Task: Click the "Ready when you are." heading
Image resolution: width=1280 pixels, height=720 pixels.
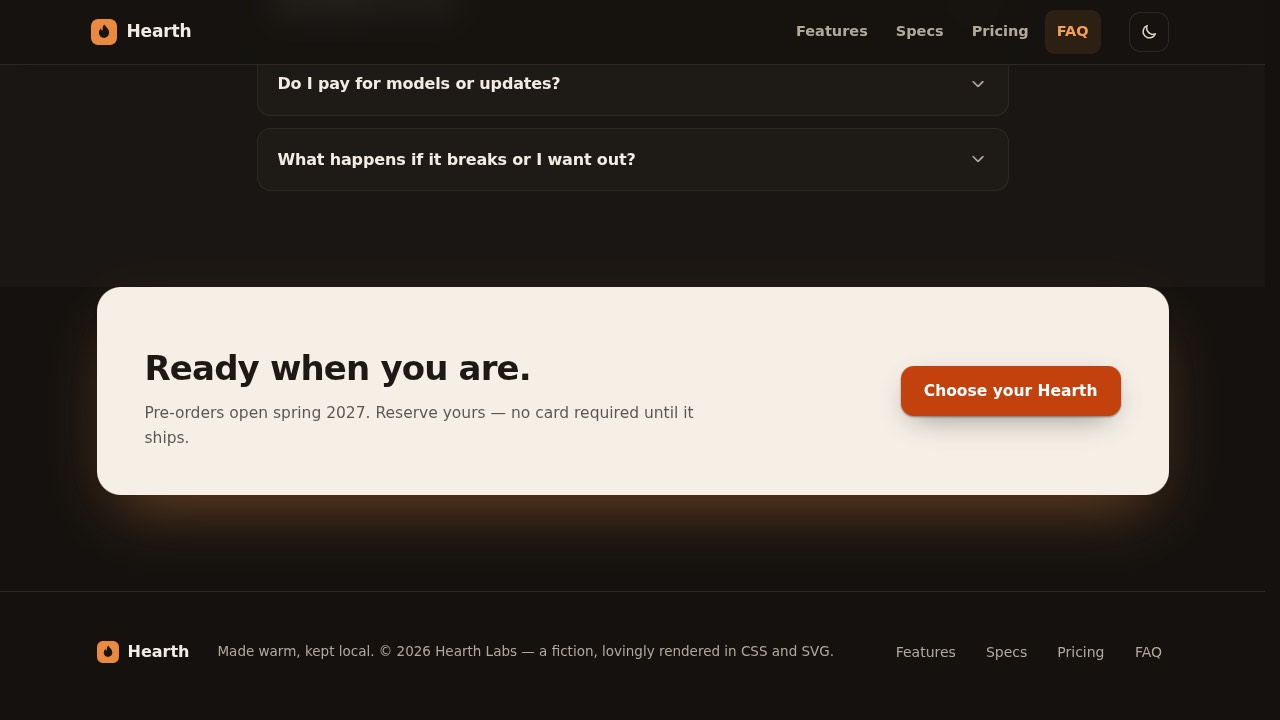Action: [x=338, y=368]
